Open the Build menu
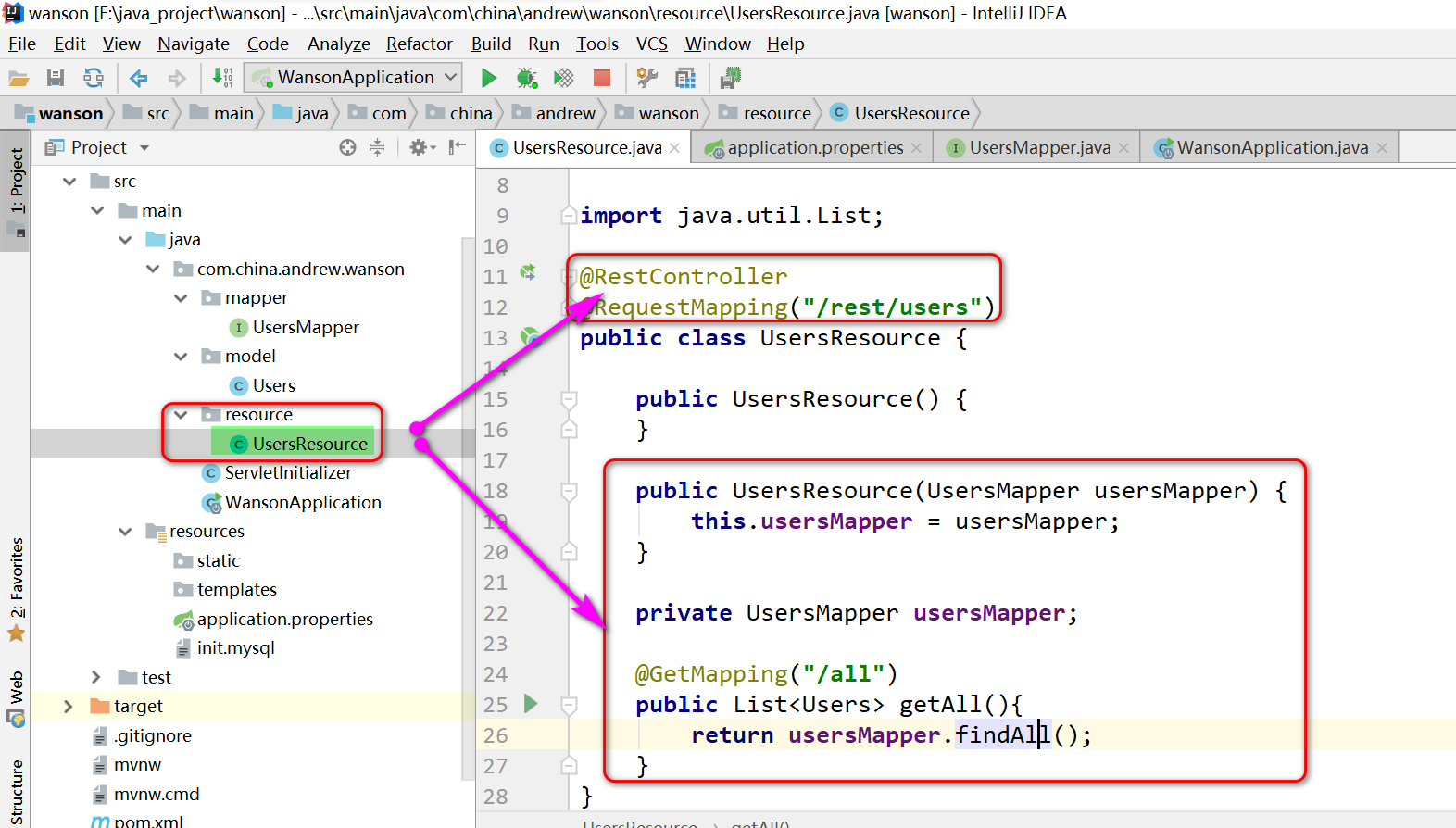Viewport: 1456px width, 828px height. click(x=491, y=44)
